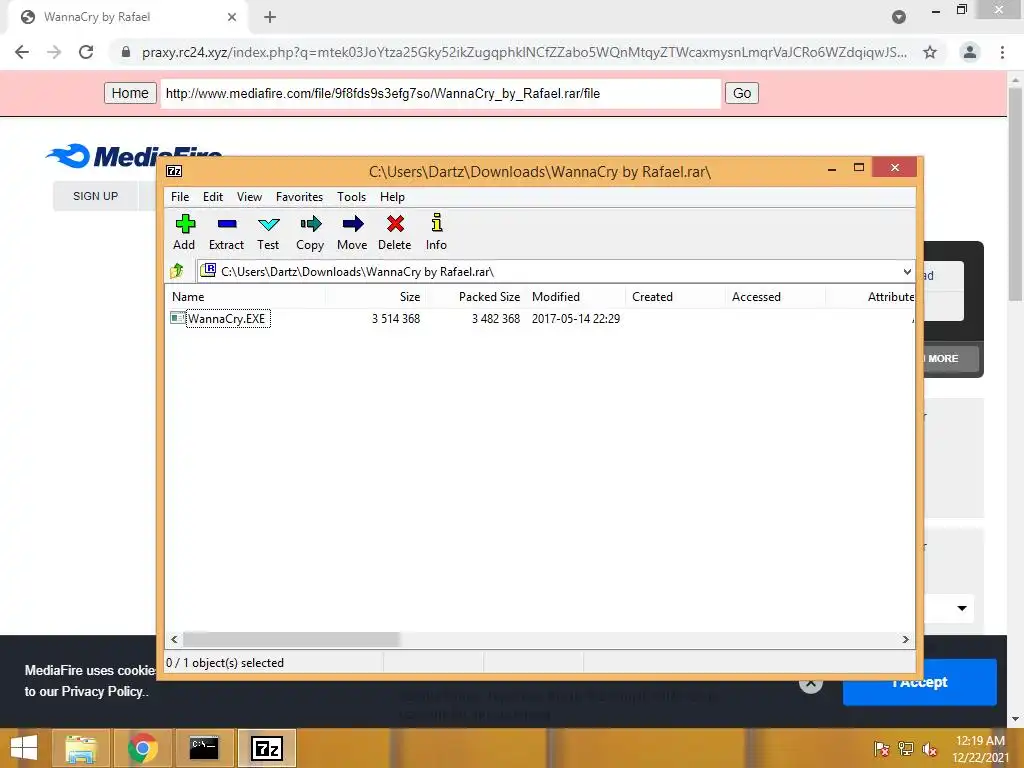Open the Chrome profile icon
Image resolution: width=1024 pixels, height=768 pixels.
970,52
